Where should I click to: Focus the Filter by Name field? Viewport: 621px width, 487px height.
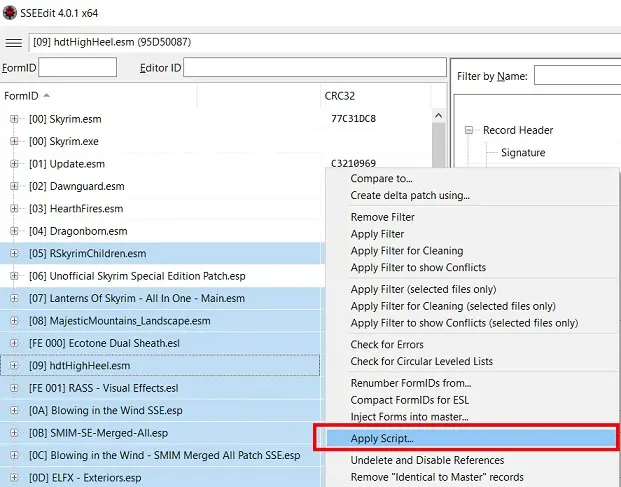577,75
